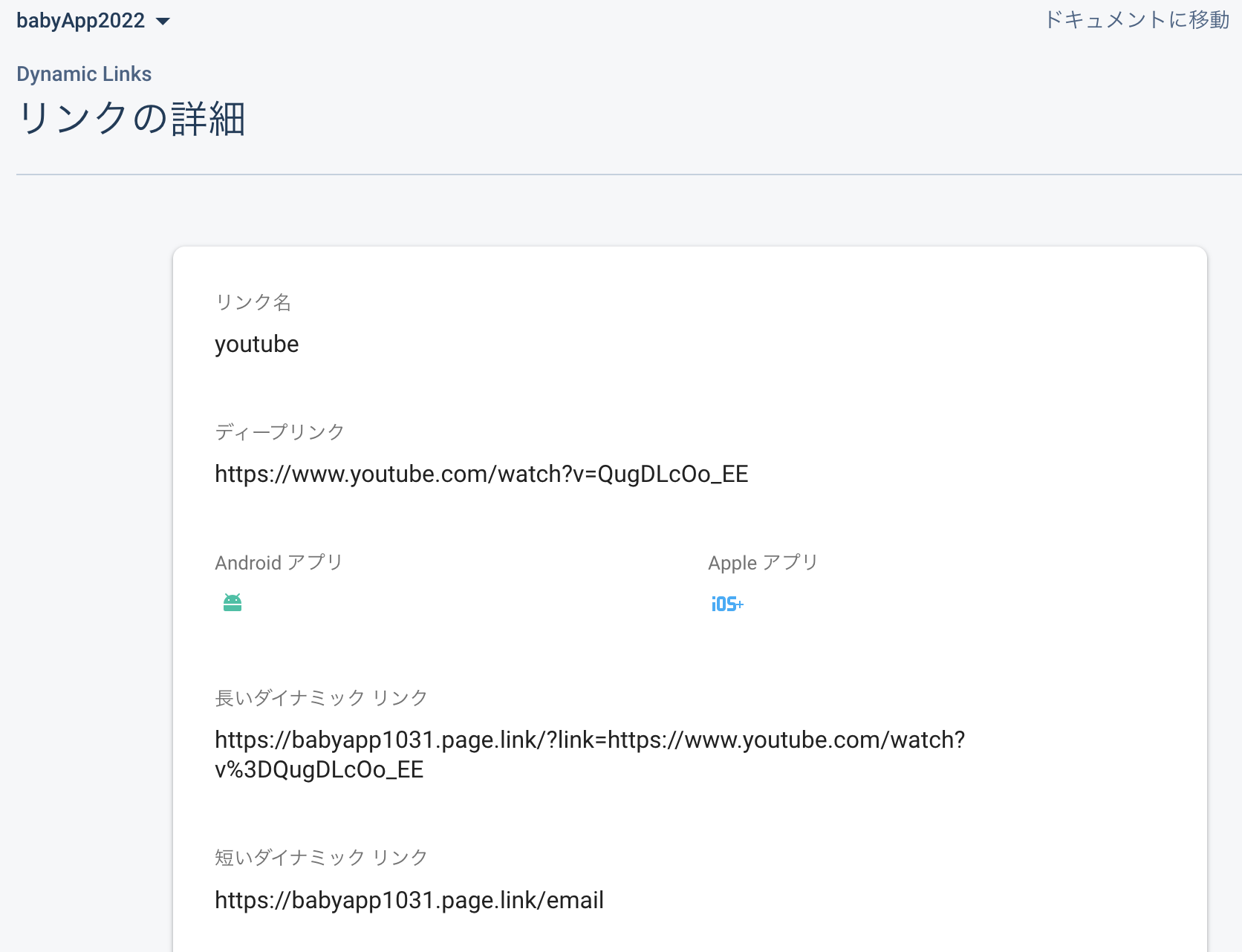
Task: Open the youtube deep link URL
Action: point(481,474)
